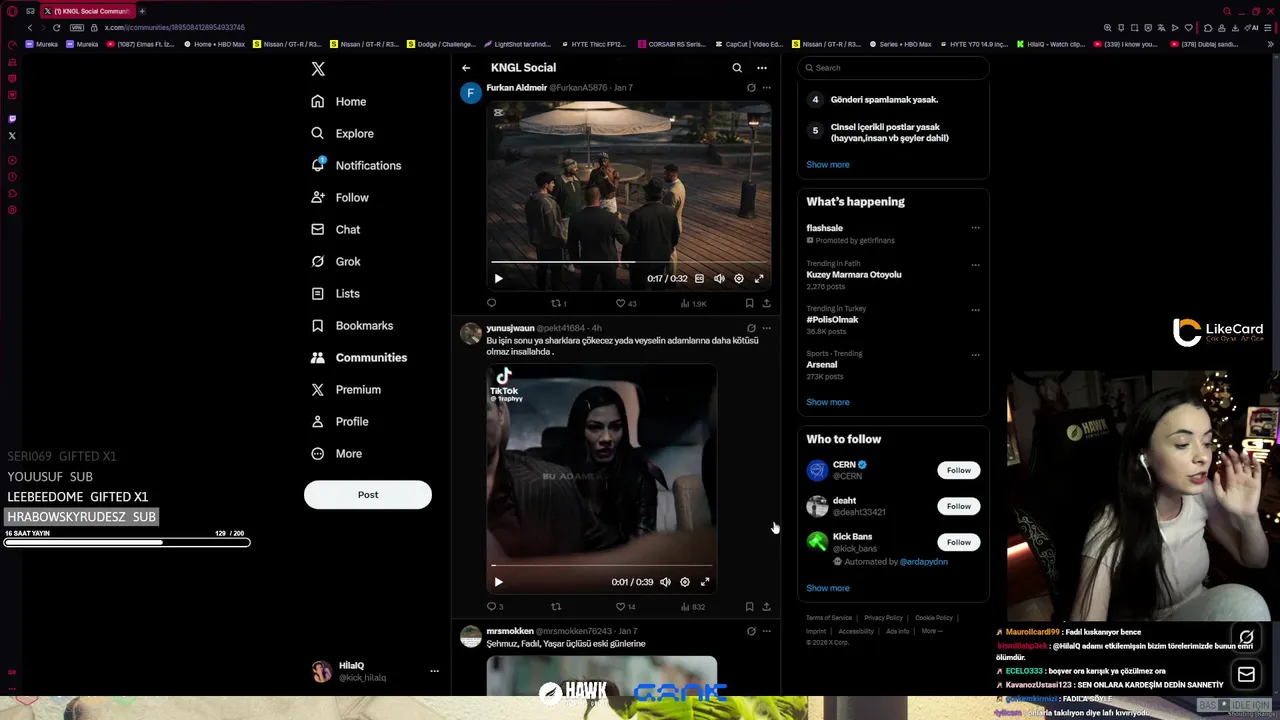View analytics of the post with 1.9K views
This screenshot has width=1280, height=720.
693,303
